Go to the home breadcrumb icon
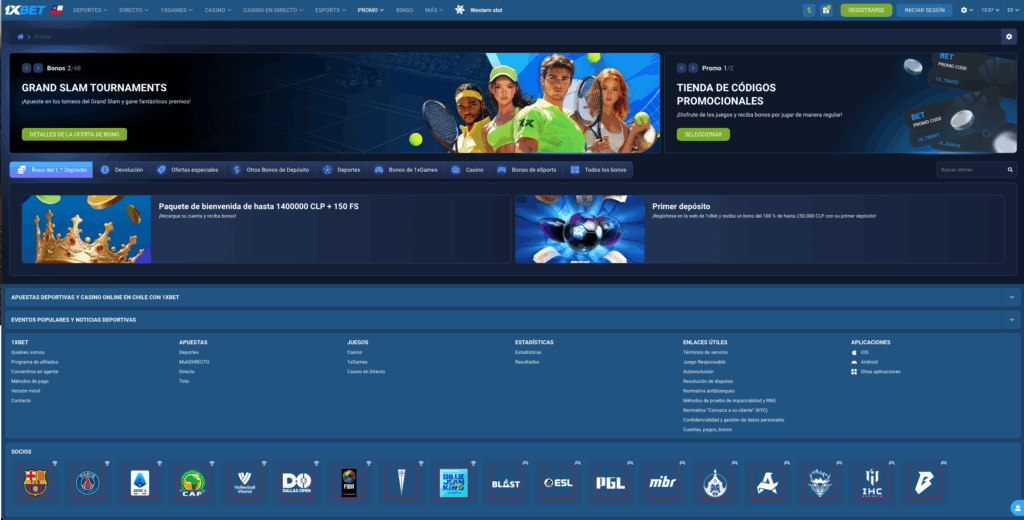The image size is (1024, 520). click(20, 37)
